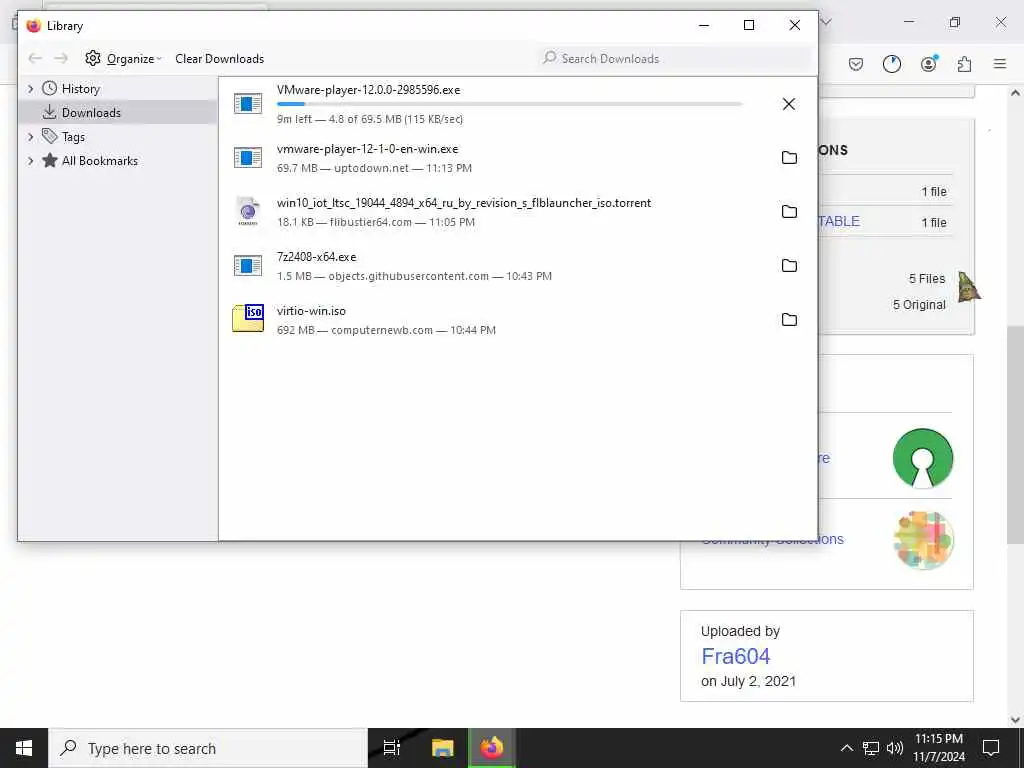Click the '692 MB — computernewb.com' details line
This screenshot has width=1024, height=768.
(386, 330)
